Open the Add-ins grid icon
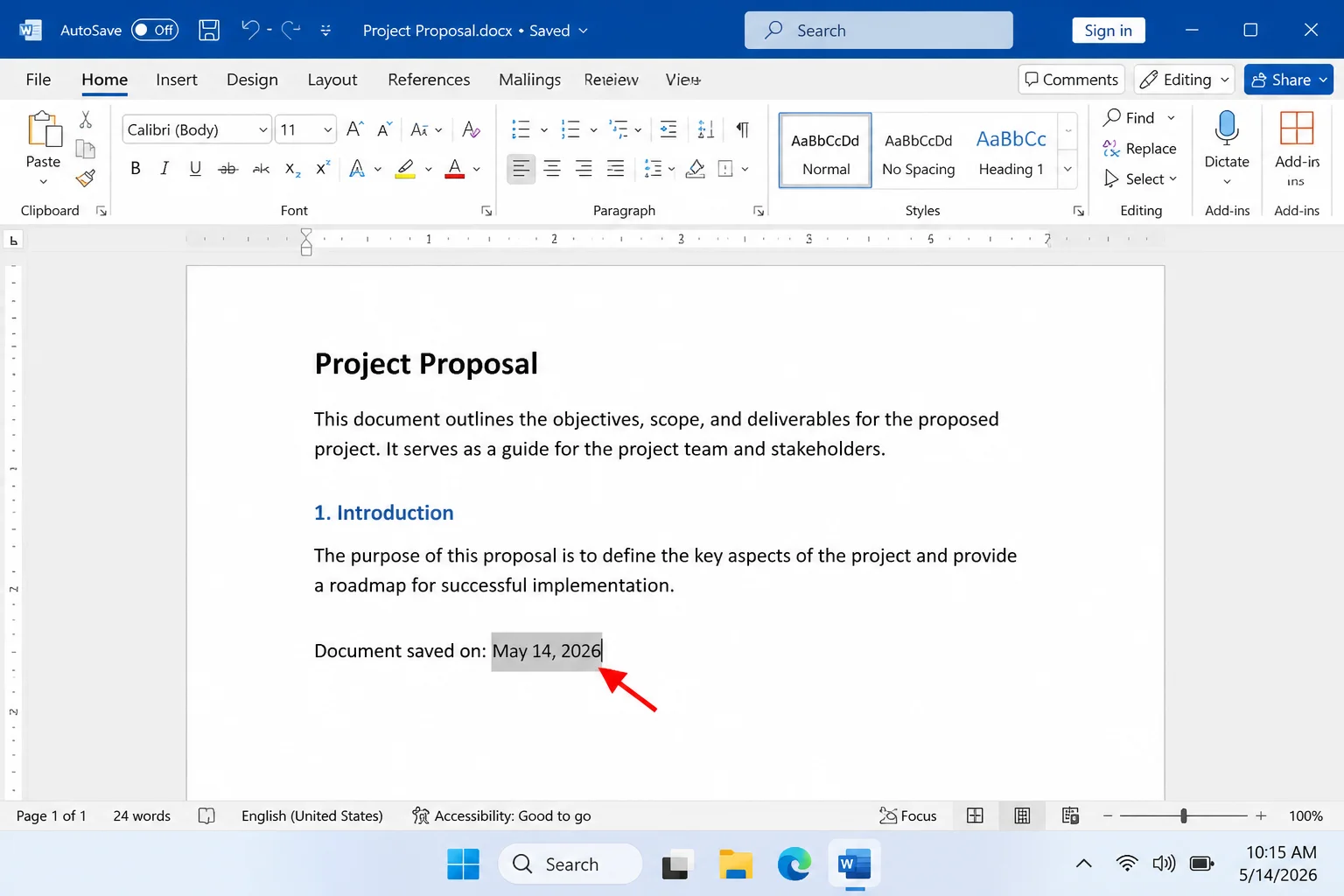This screenshot has height=896, width=1344. 1297,128
